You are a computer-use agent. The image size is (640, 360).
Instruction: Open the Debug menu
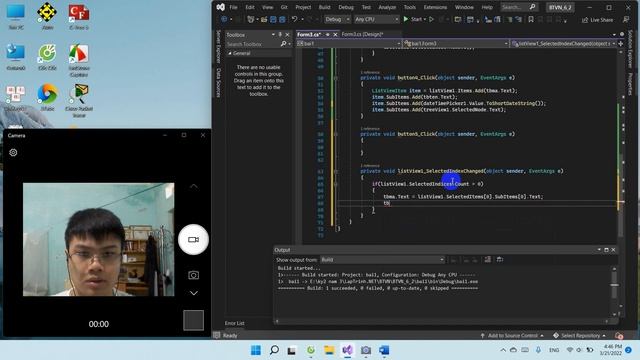[346, 7]
